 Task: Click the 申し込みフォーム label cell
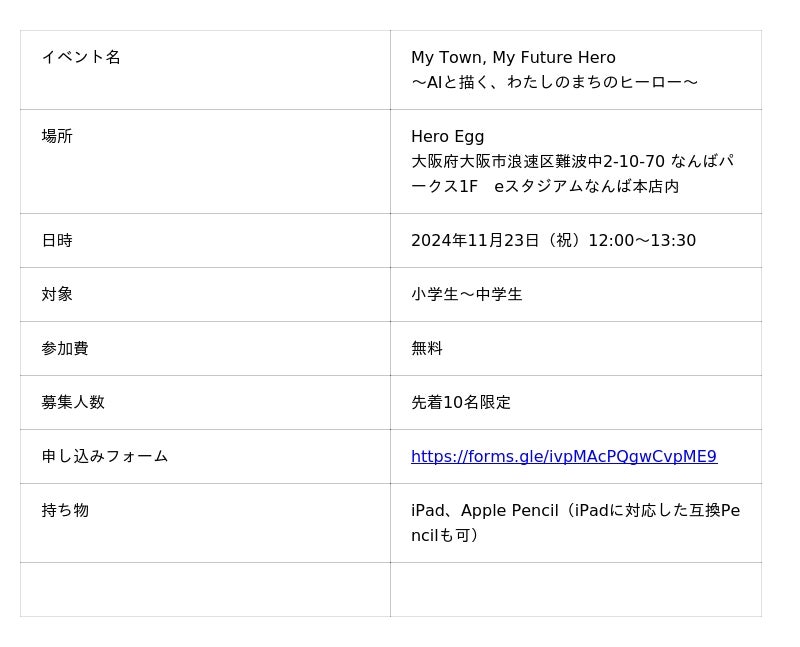(105, 457)
